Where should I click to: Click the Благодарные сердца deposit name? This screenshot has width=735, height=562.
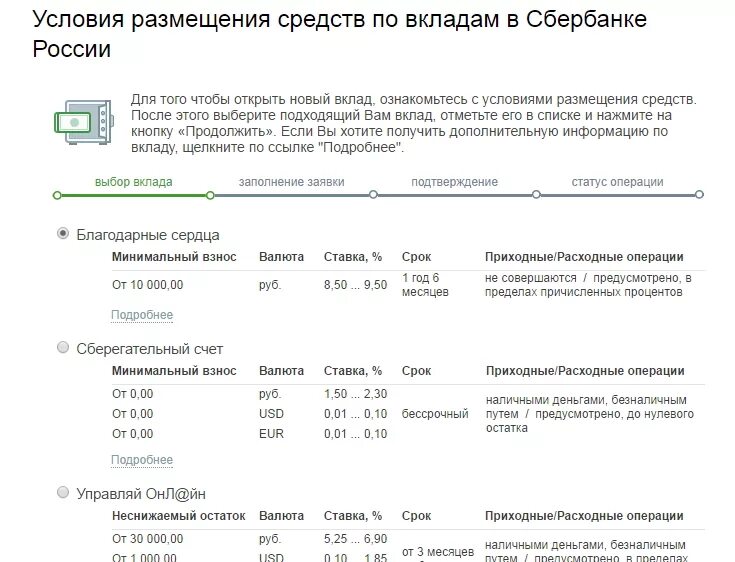tap(148, 235)
